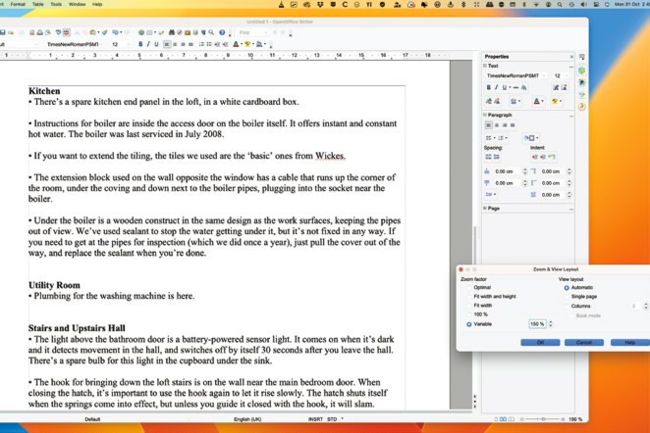This screenshot has width=650, height=433.
Task: Click the Variable zoom percentage field
Action: click(536, 324)
